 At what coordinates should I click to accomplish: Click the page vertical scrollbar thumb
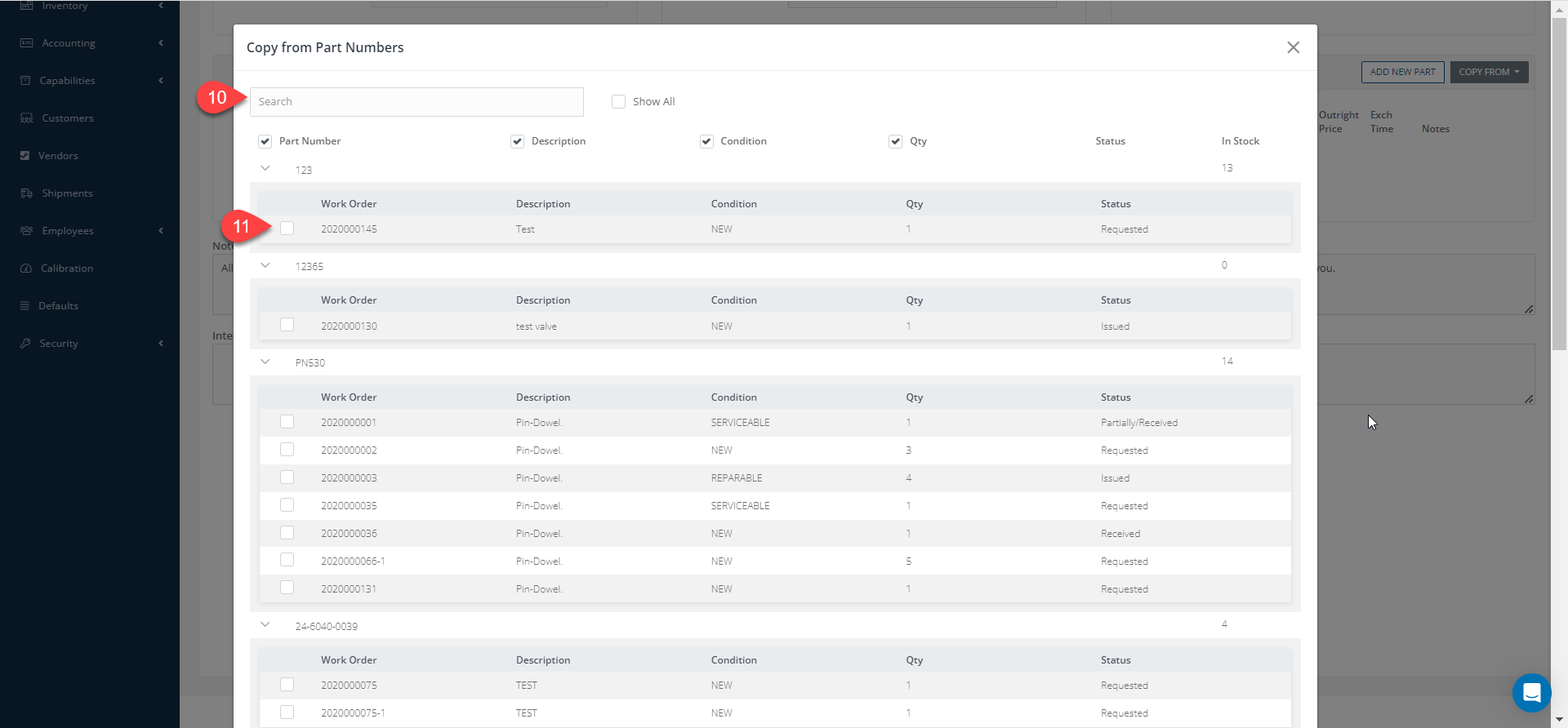[1559, 184]
